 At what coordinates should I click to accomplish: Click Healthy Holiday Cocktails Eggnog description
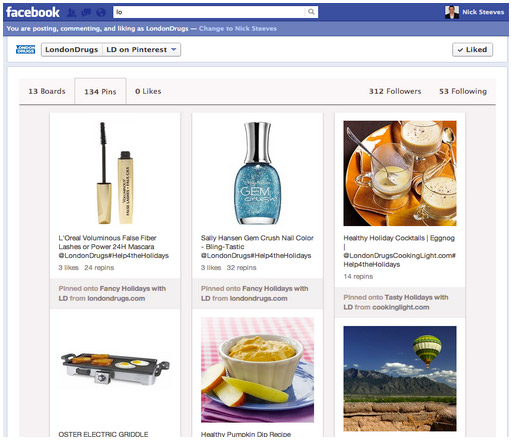click(x=399, y=251)
